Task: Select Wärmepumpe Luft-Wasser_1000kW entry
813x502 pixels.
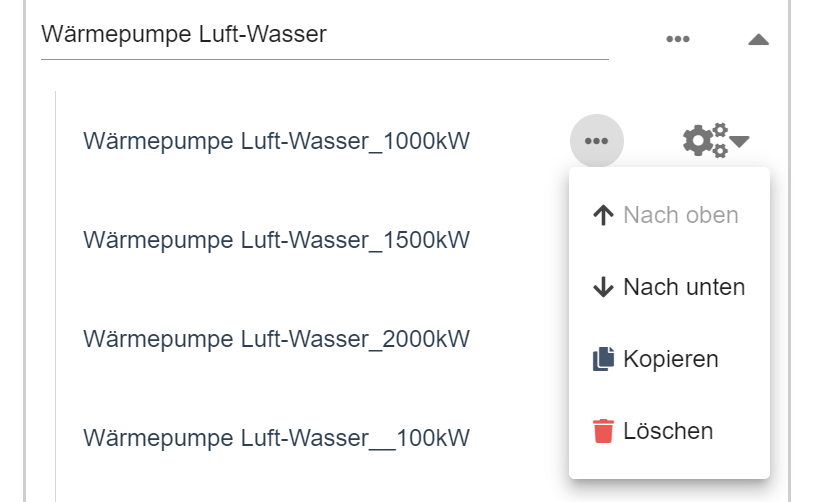Action: 276,141
